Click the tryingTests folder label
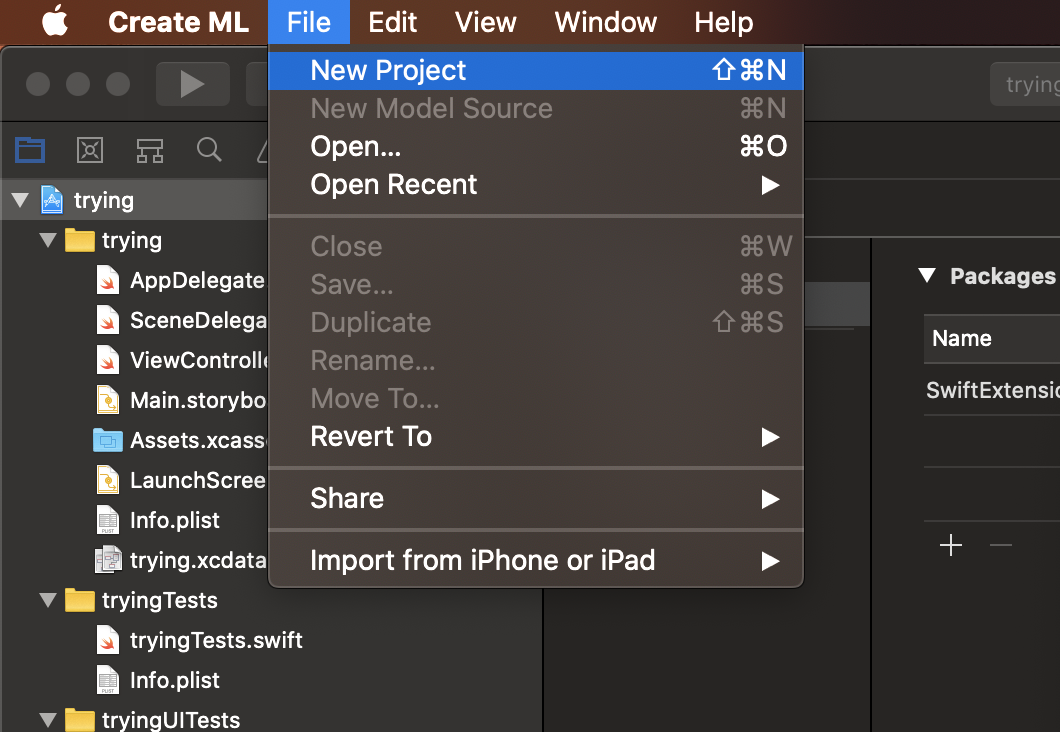The image size is (1060, 732). tap(160, 600)
